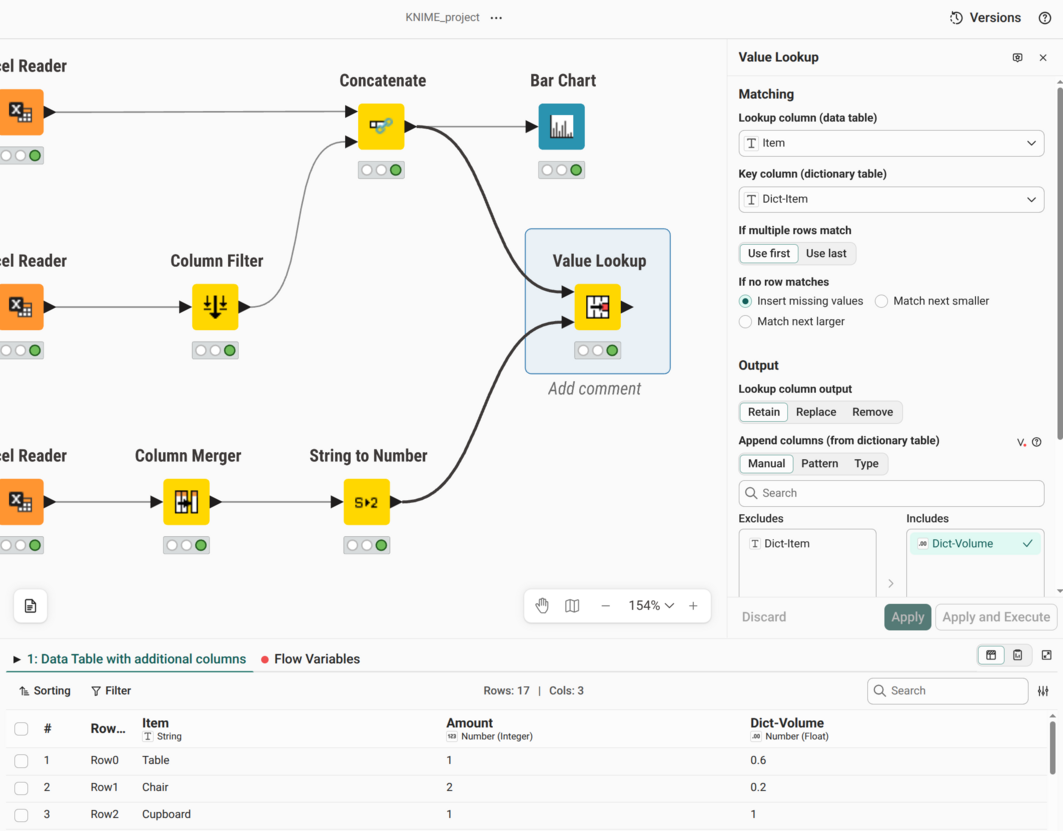Image resolution: width=1063 pixels, height=831 pixels.
Task: Select the Match next smaller radio option
Action: tap(881, 301)
